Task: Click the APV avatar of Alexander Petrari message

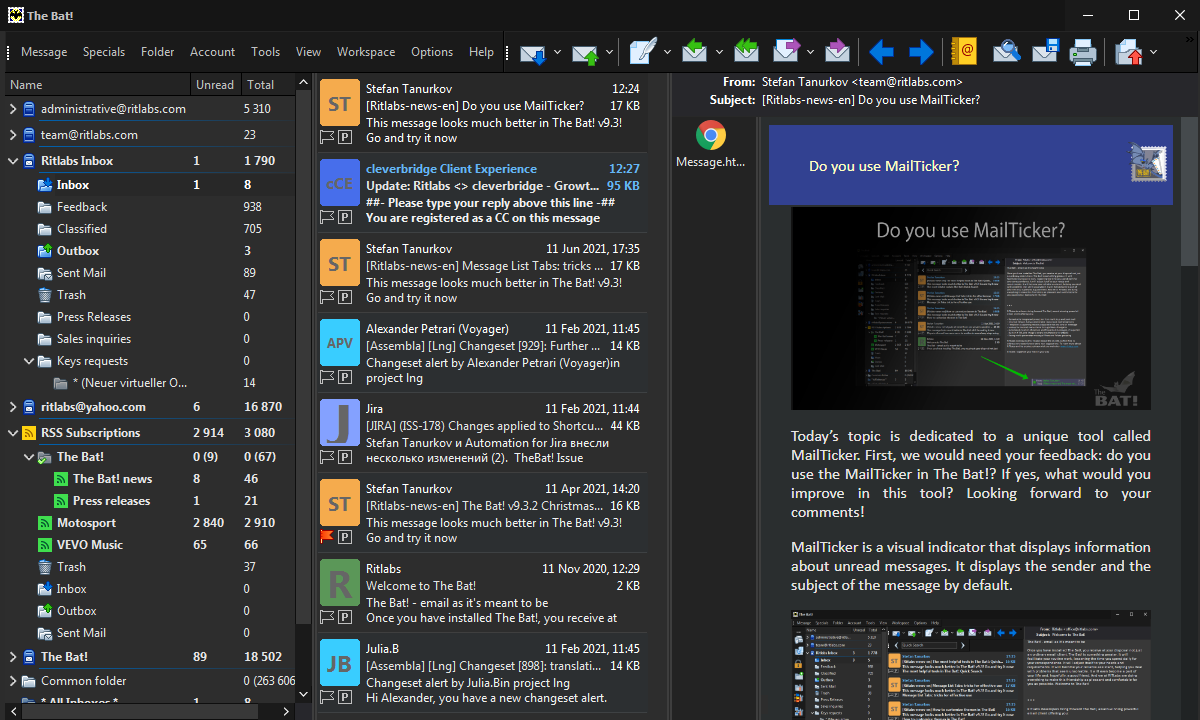Action: 339,344
